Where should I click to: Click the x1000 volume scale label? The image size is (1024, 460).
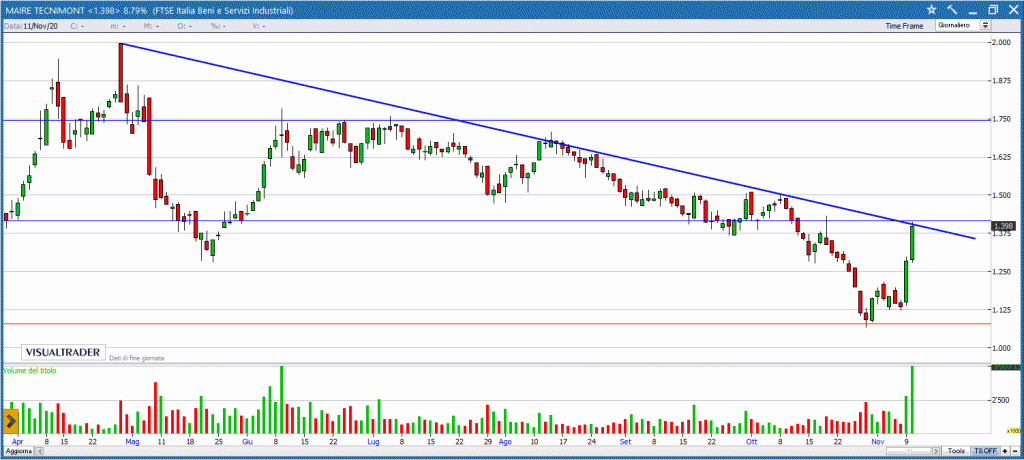click(1013, 431)
